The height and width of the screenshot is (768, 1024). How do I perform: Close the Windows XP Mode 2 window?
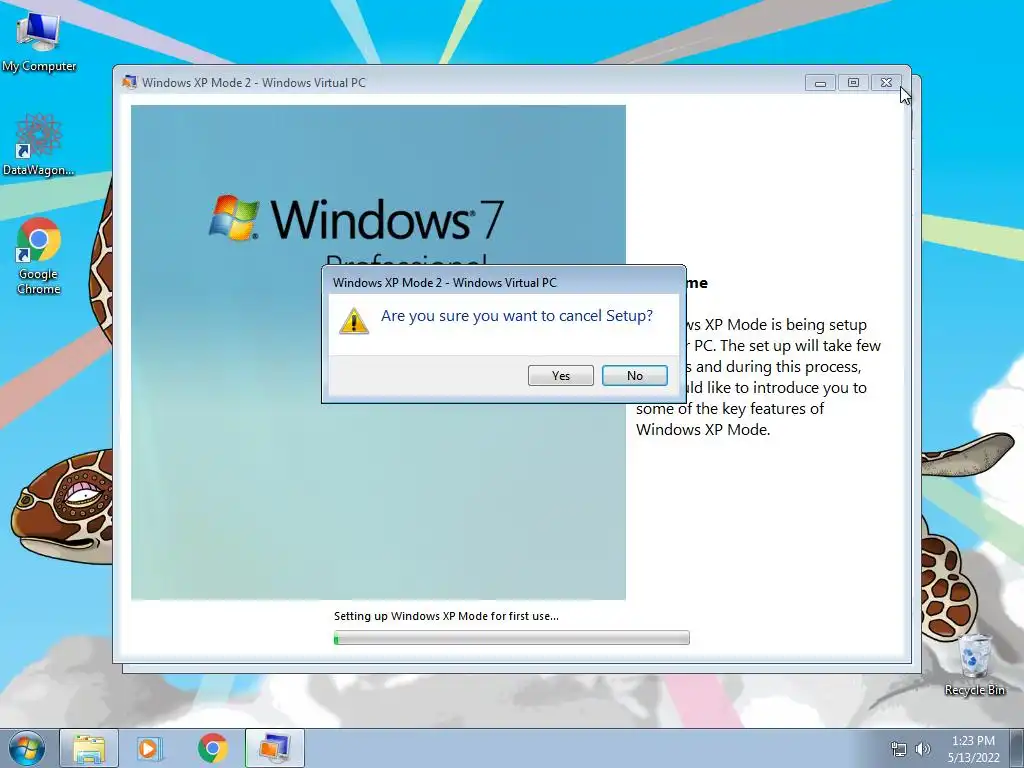click(886, 83)
